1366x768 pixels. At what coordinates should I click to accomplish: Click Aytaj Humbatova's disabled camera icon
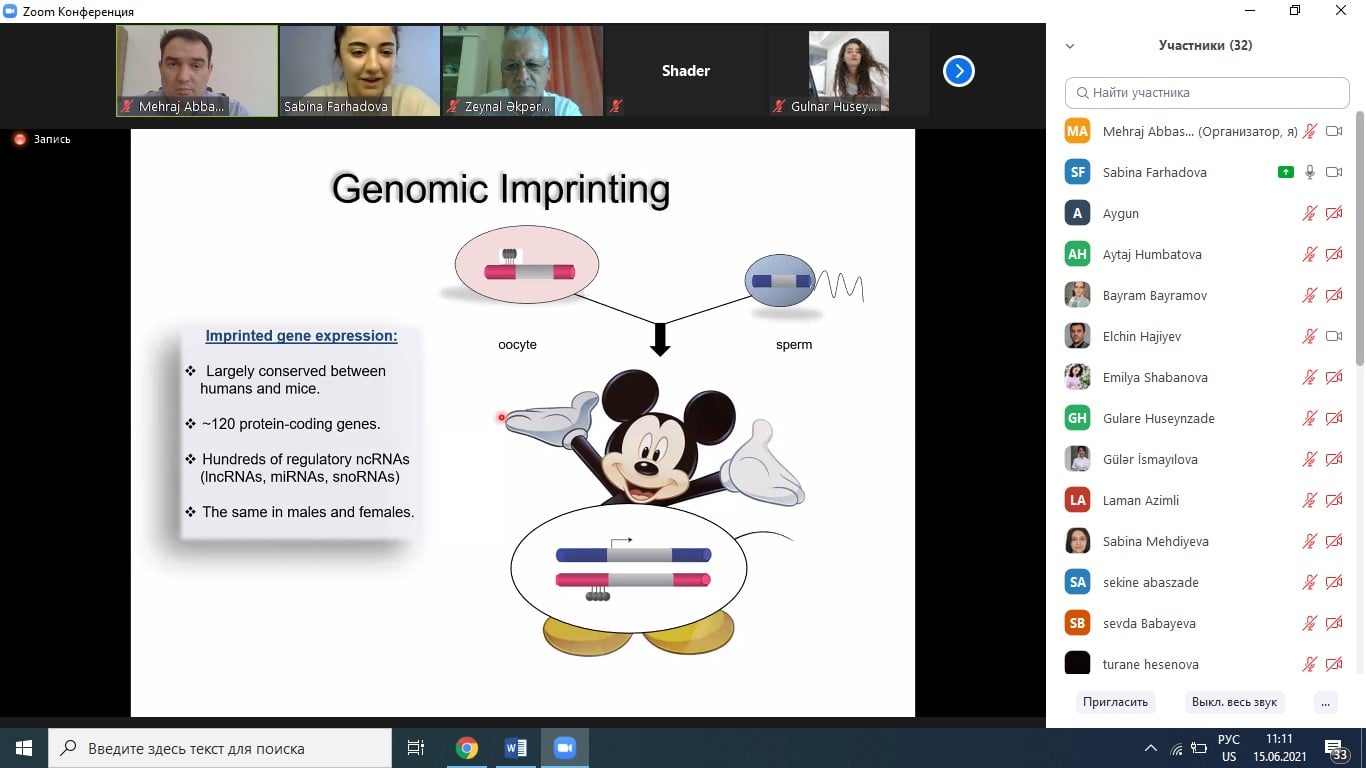click(1334, 254)
